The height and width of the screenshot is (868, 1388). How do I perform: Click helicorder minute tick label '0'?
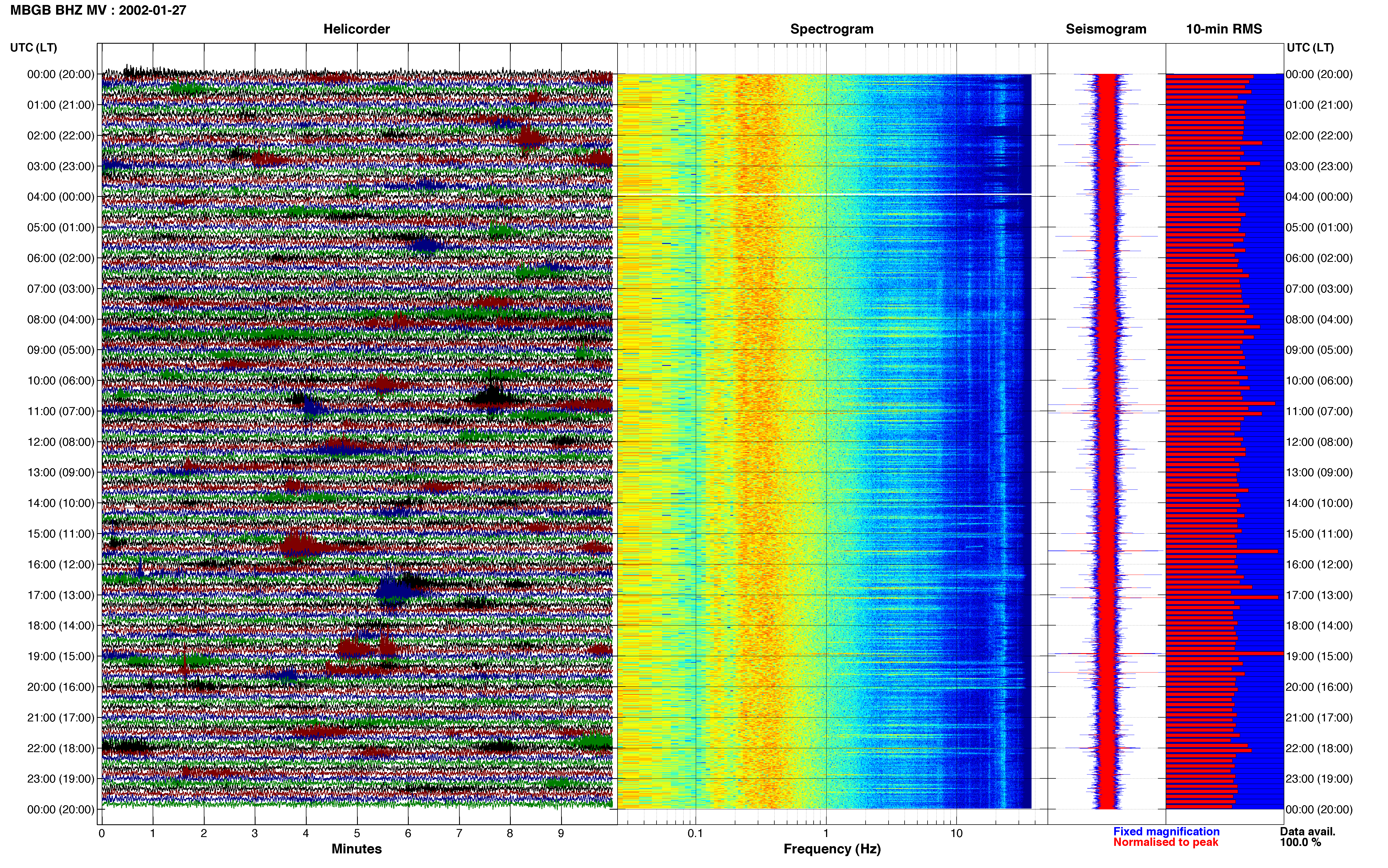tap(101, 833)
